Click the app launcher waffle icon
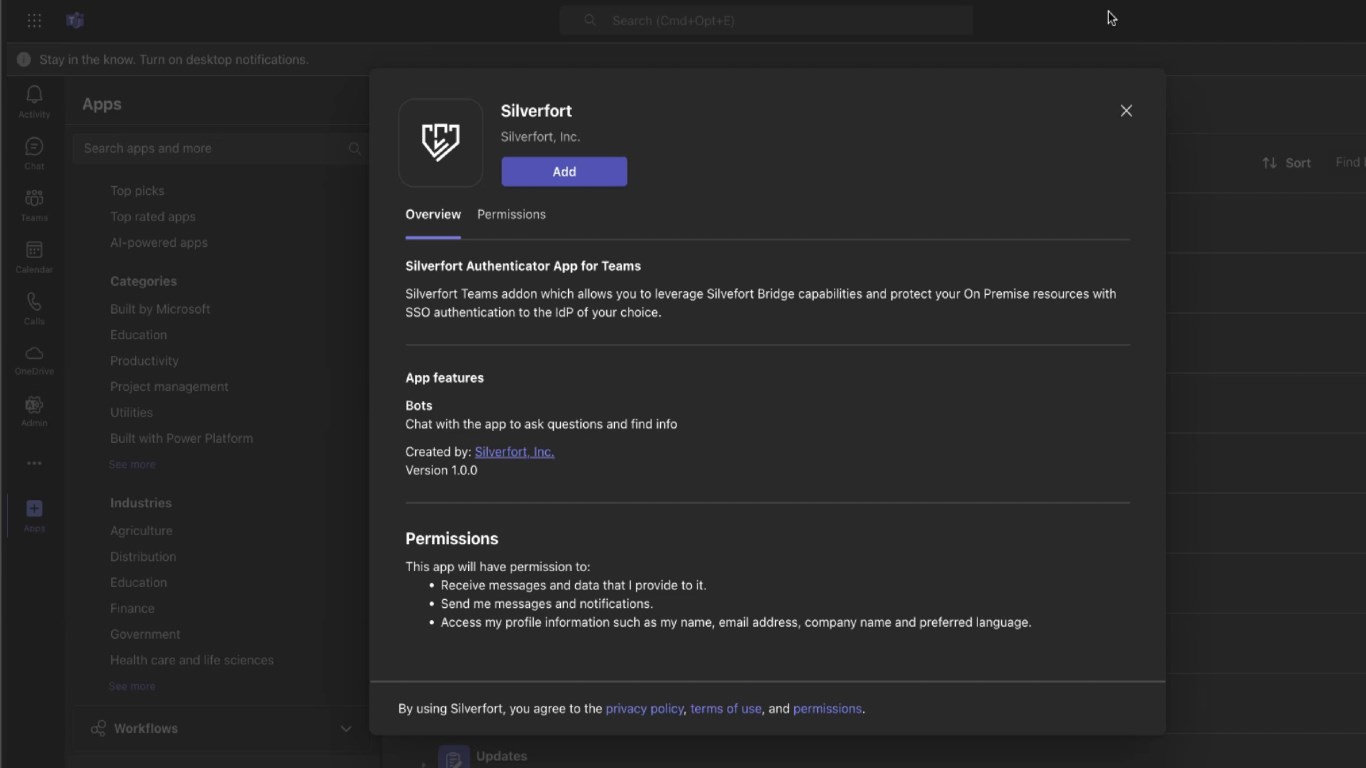The width and height of the screenshot is (1366, 768). [34, 20]
